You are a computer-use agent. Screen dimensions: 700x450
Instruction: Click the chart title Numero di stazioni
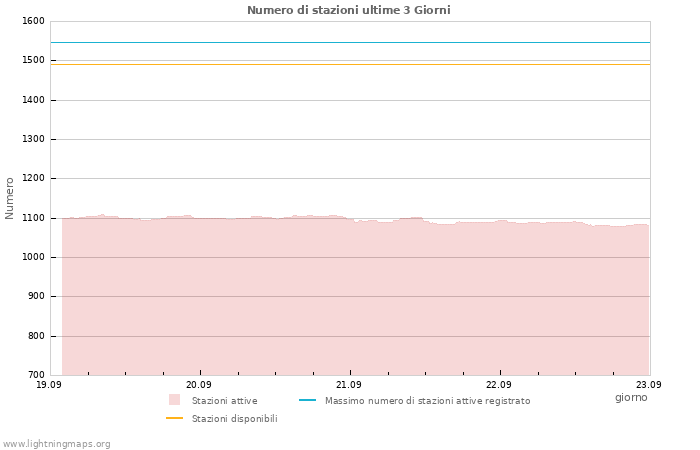[x=349, y=10]
